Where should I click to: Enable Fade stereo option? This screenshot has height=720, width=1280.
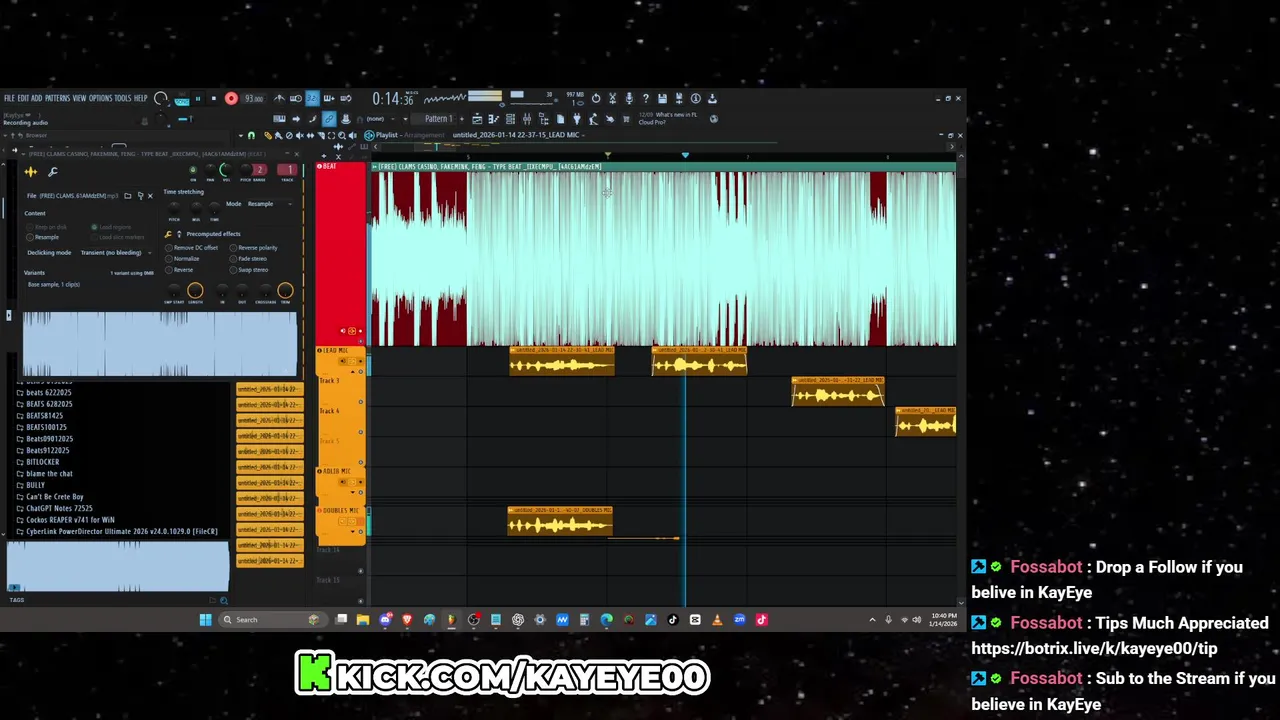tap(248, 259)
